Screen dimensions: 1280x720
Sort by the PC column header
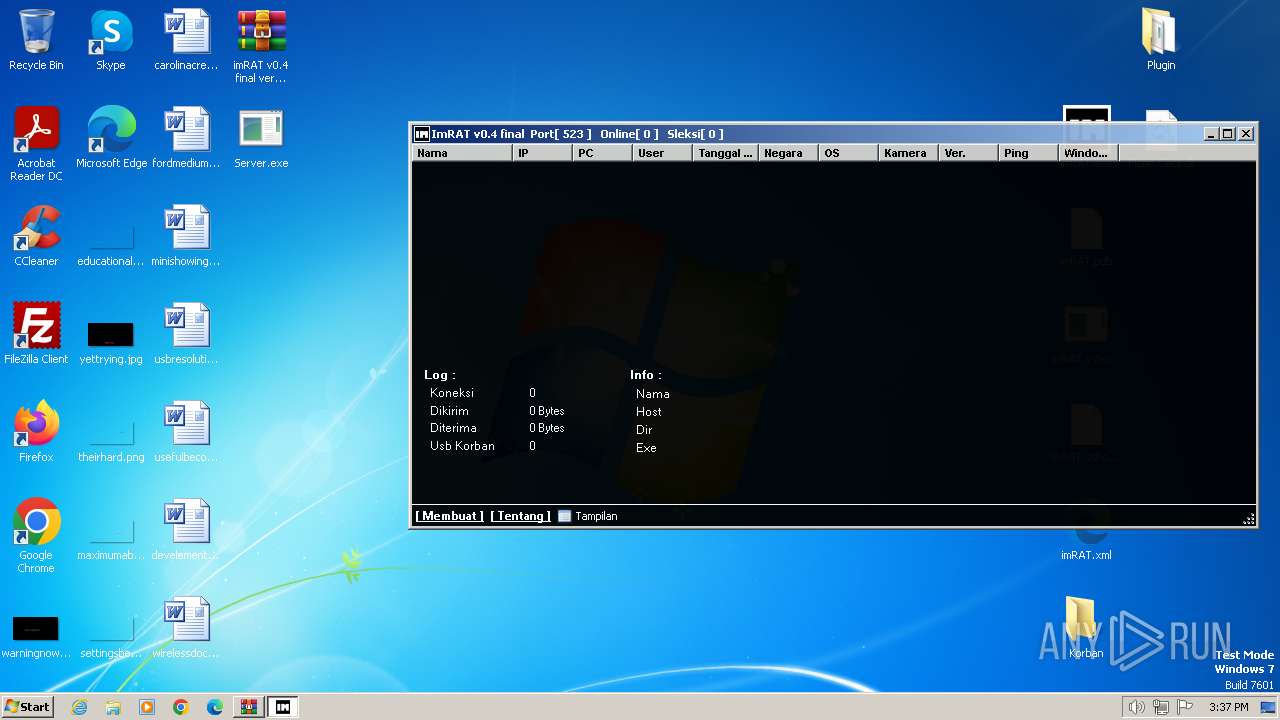[602, 153]
